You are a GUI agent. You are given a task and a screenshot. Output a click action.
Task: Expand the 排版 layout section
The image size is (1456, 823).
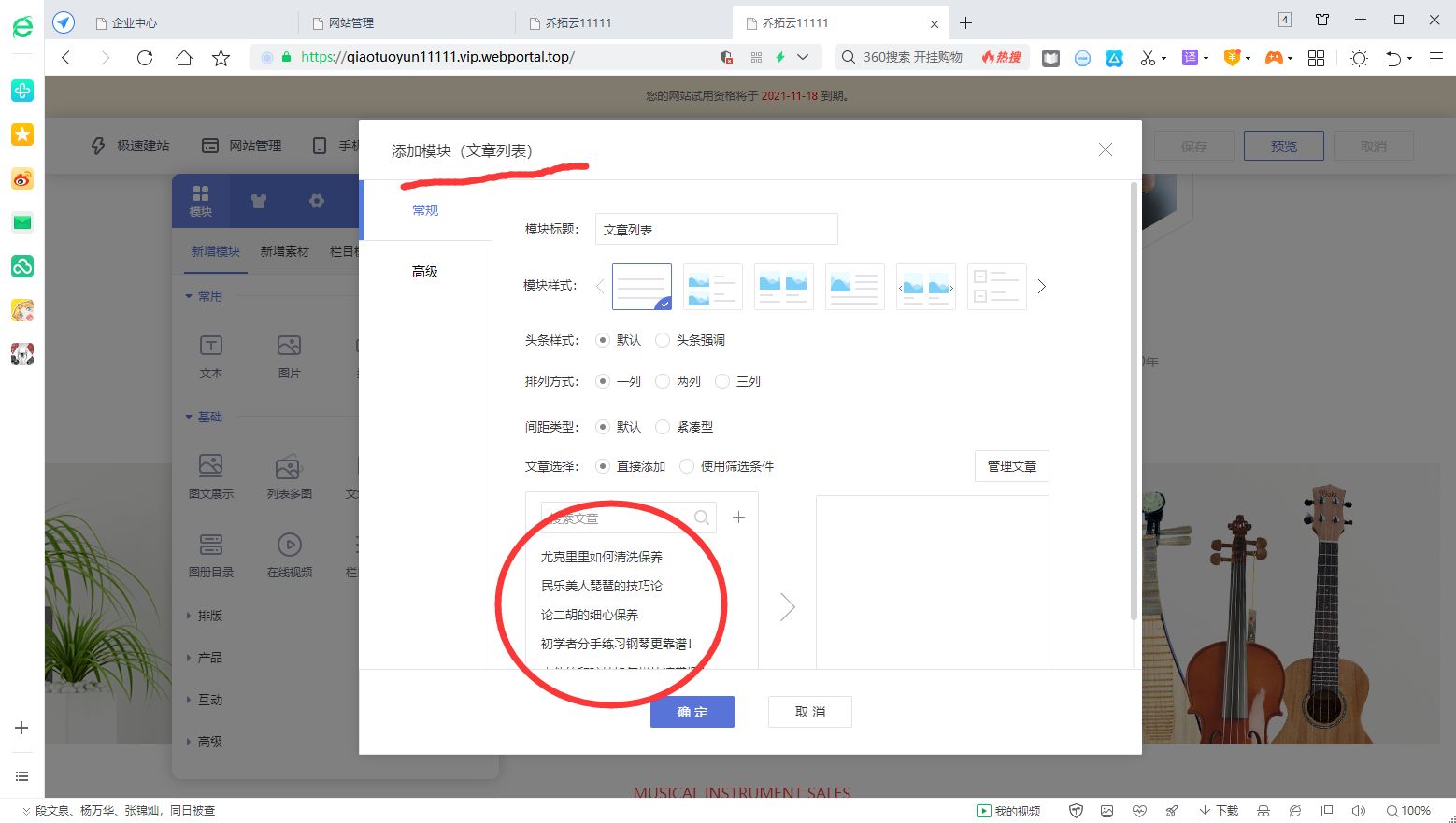[207, 615]
